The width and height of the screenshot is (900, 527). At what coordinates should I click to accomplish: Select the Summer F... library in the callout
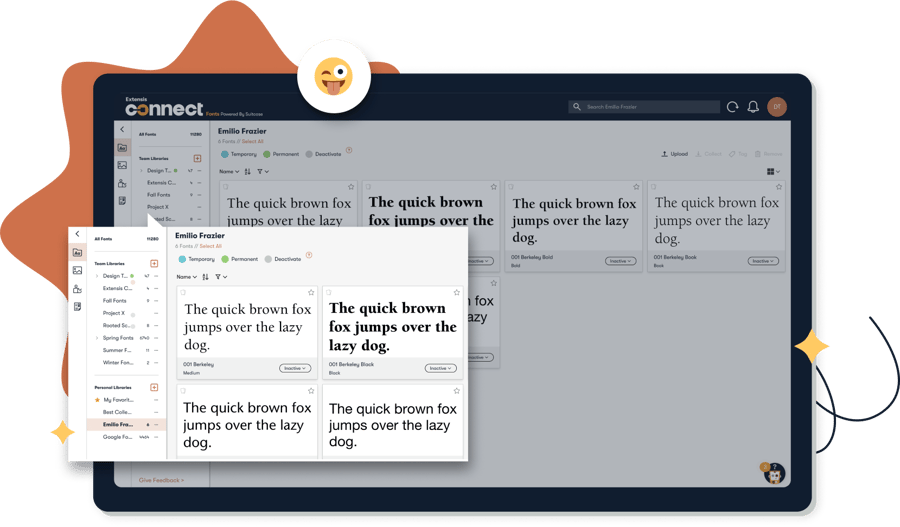117,350
